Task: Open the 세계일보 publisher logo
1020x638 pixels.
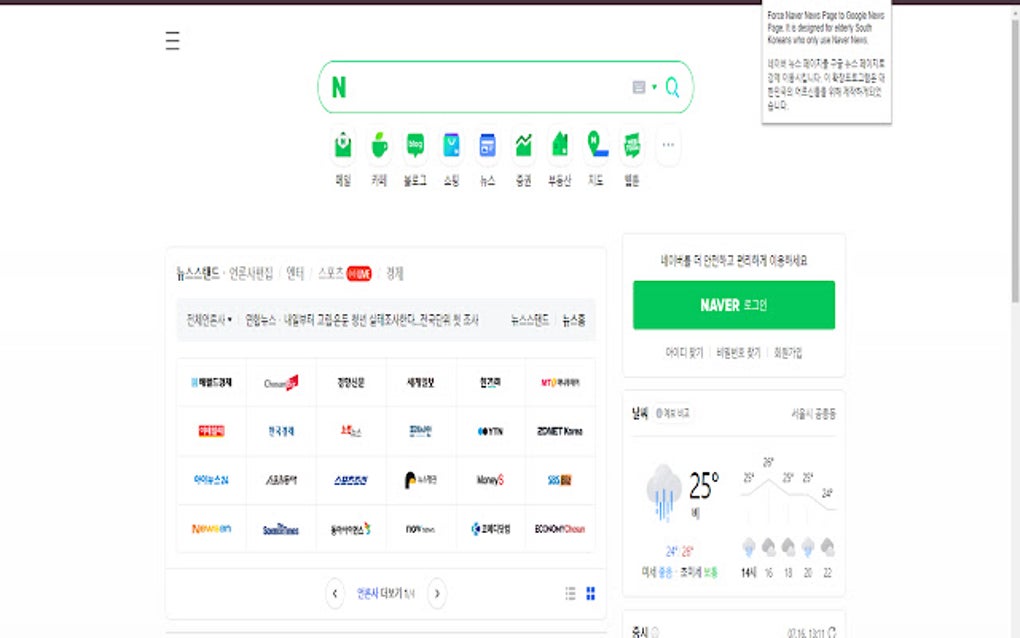Action: 420,382
